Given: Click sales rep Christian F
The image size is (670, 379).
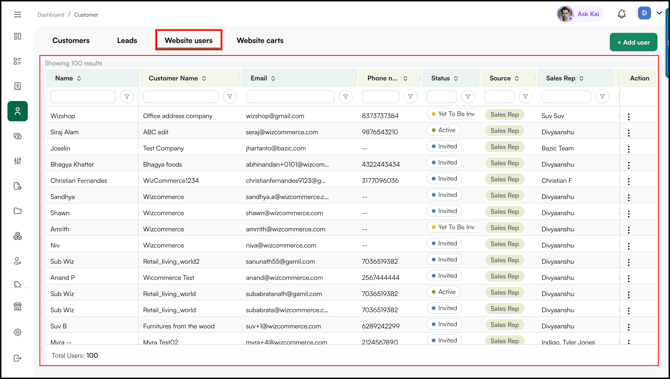Looking at the screenshot, I should pyautogui.click(x=556, y=180).
